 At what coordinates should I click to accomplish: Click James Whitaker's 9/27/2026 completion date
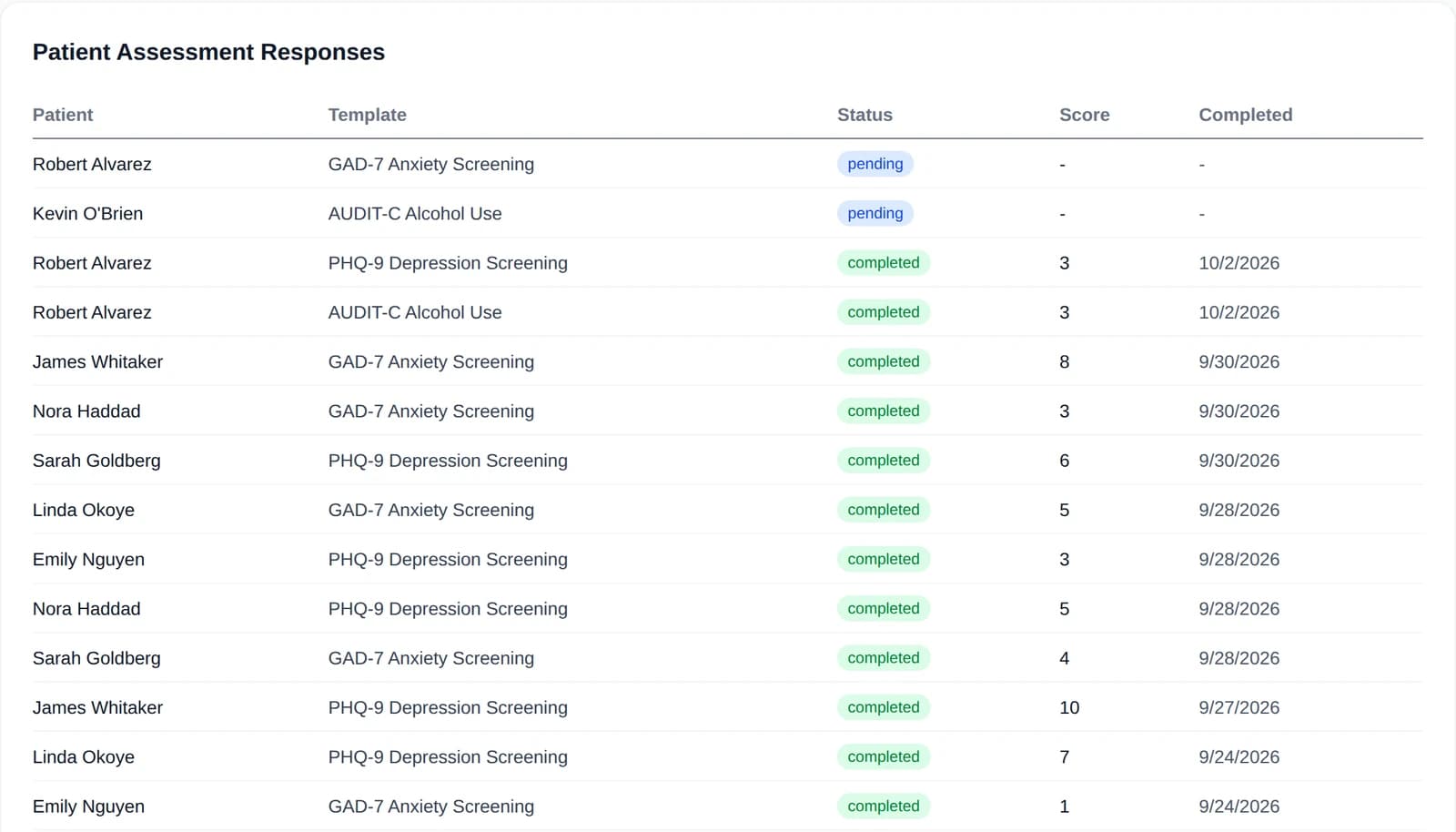[x=1239, y=707]
